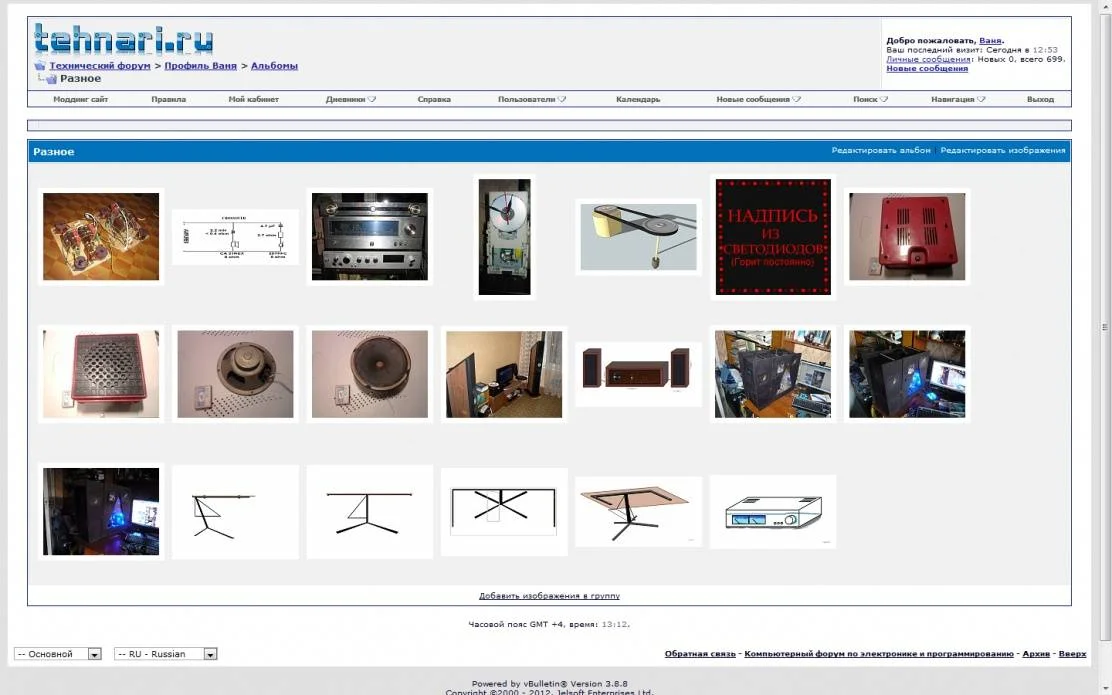
Task: Open the silver stereo receiver photo thumbnail
Action: [369, 236]
